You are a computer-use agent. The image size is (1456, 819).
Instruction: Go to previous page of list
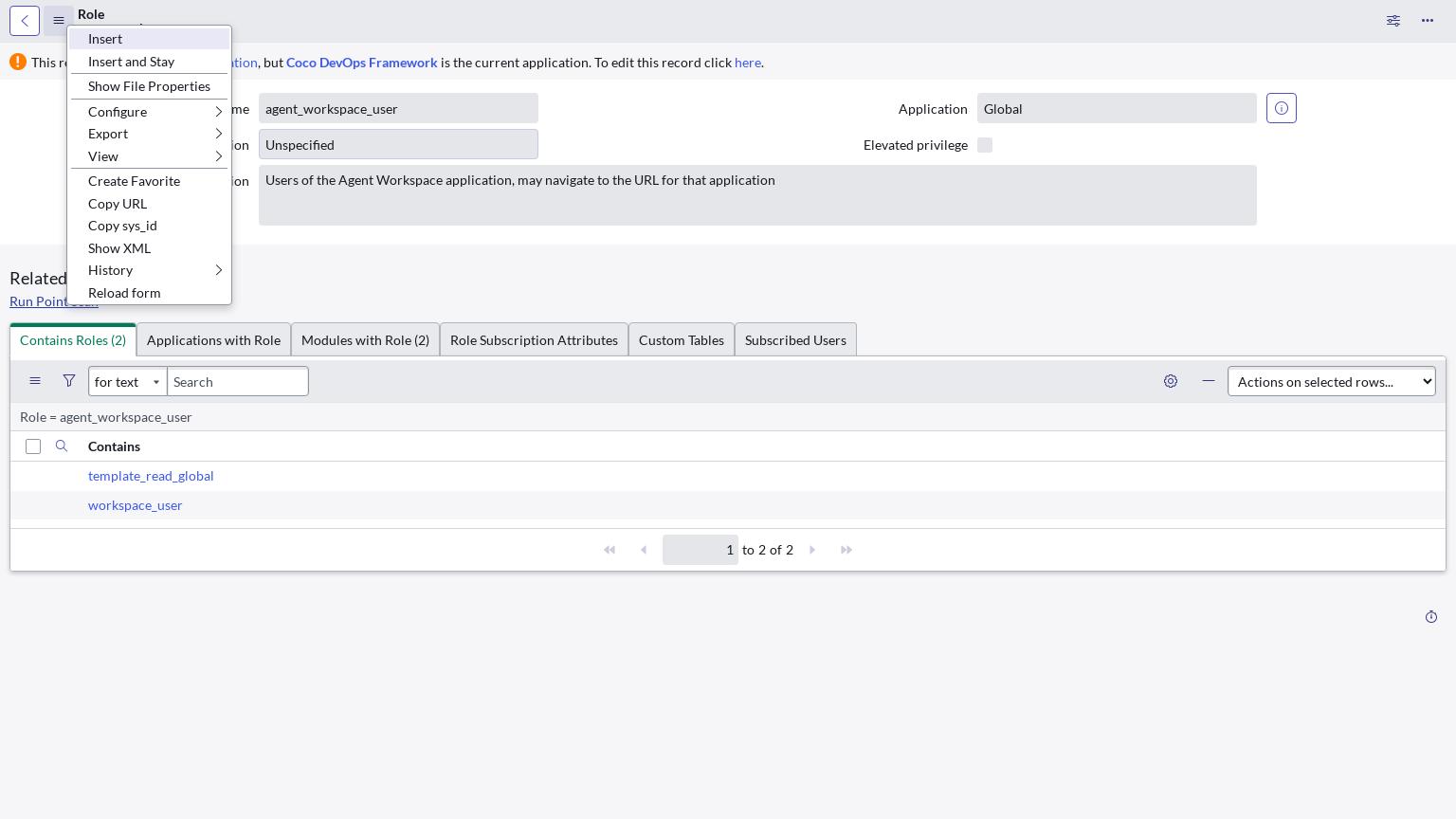[644, 550]
